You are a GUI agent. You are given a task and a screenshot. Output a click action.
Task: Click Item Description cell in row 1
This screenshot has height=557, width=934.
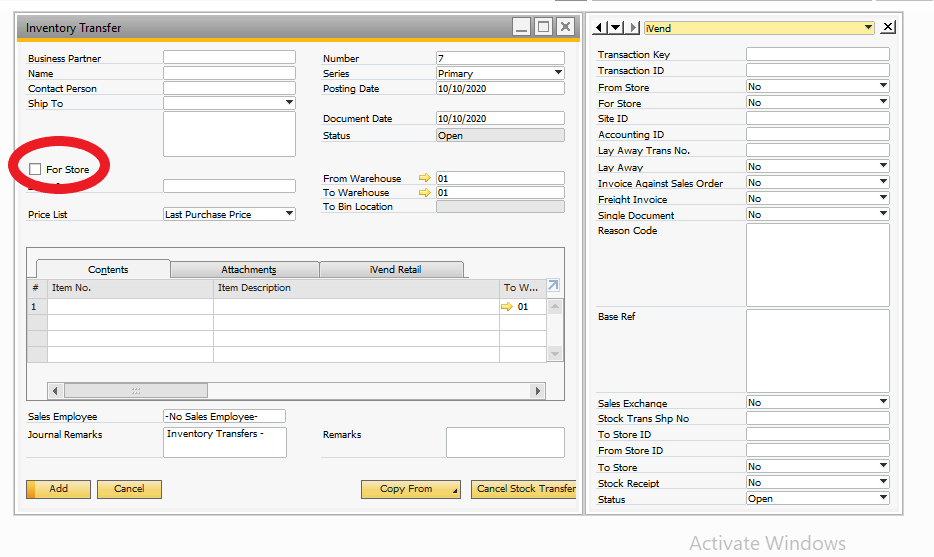(356, 307)
